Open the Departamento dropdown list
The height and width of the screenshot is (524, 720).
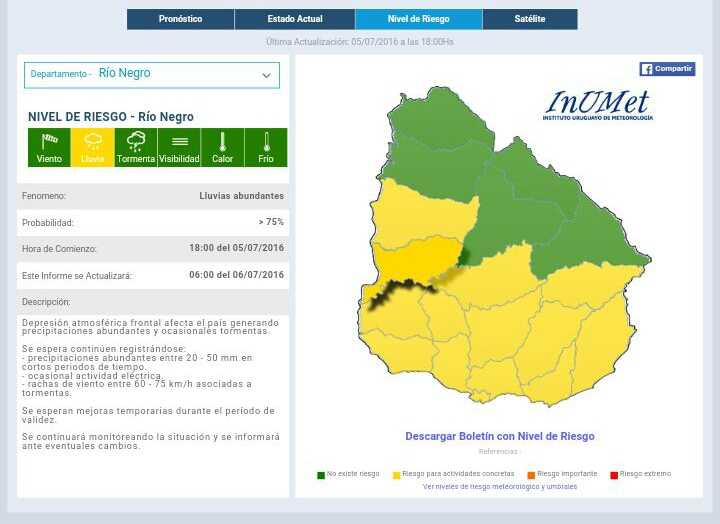(x=152, y=75)
